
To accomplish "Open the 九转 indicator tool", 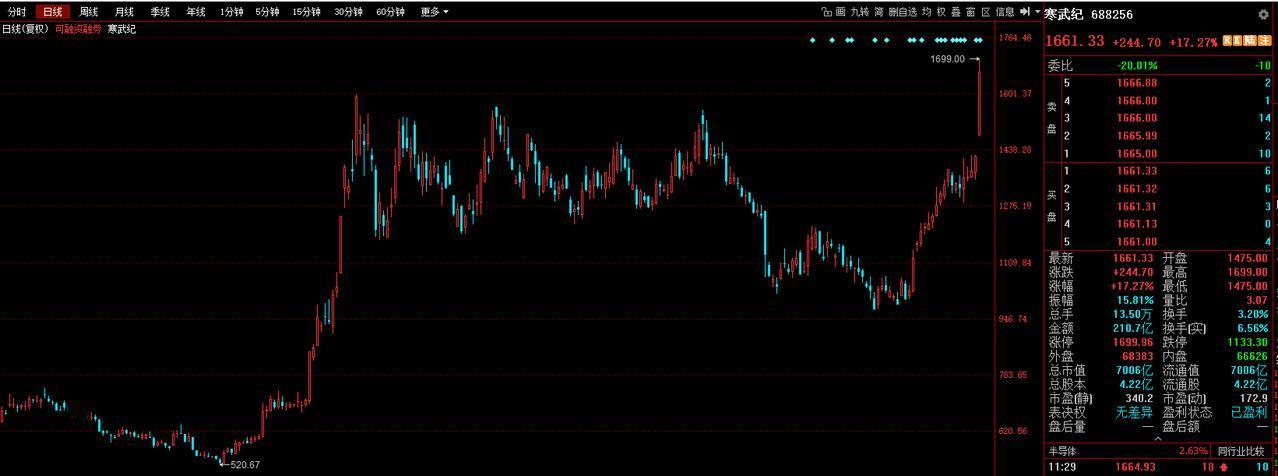I will click(x=860, y=12).
